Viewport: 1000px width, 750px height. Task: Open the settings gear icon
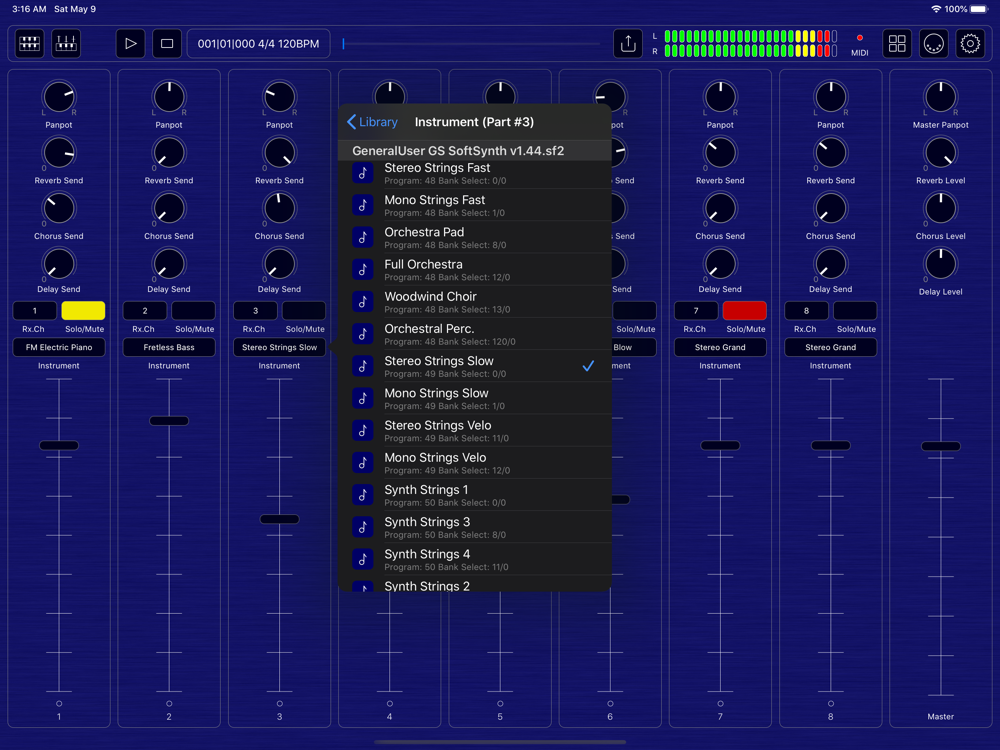point(970,43)
